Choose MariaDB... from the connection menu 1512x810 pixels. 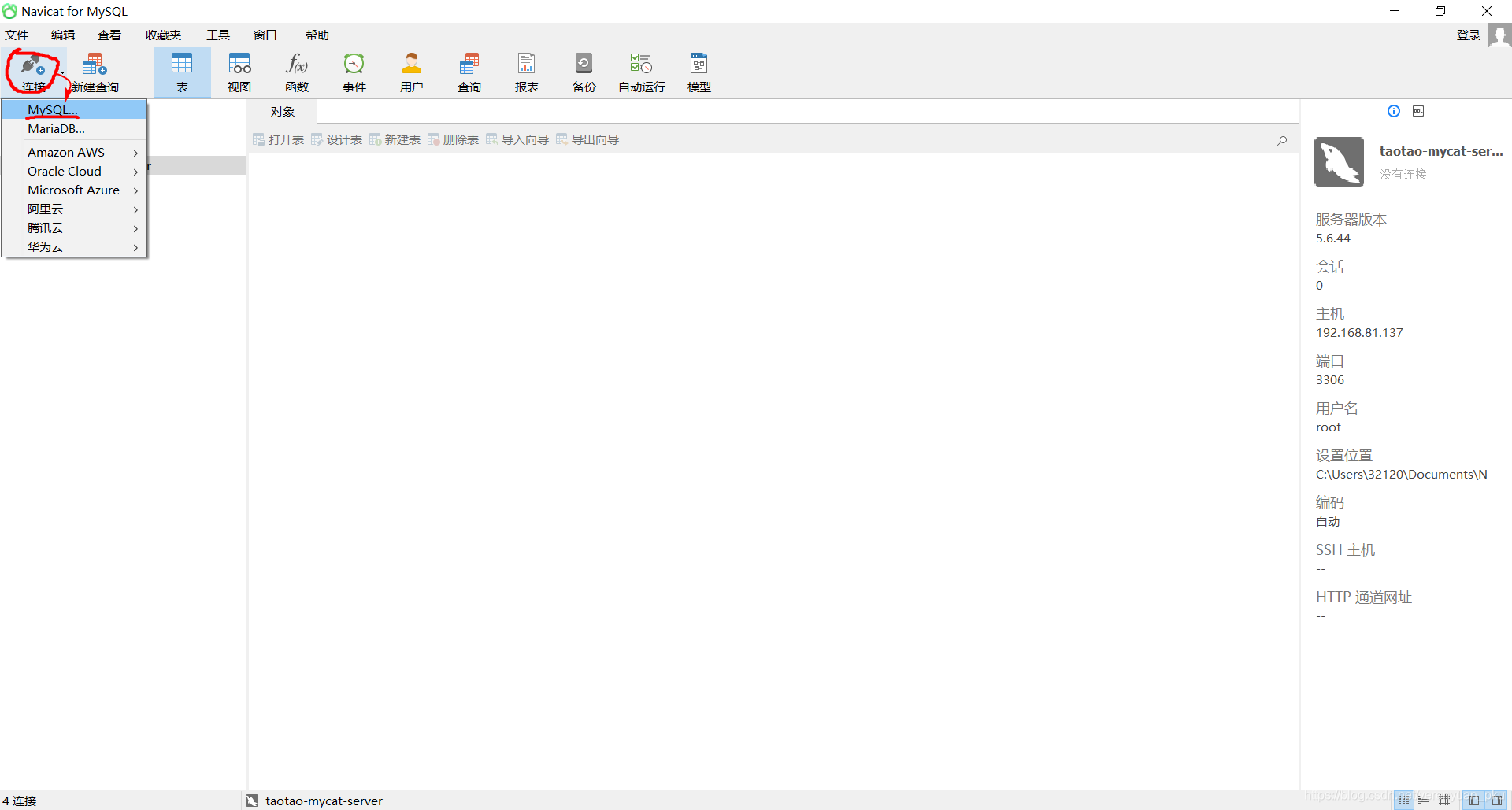[74, 128]
